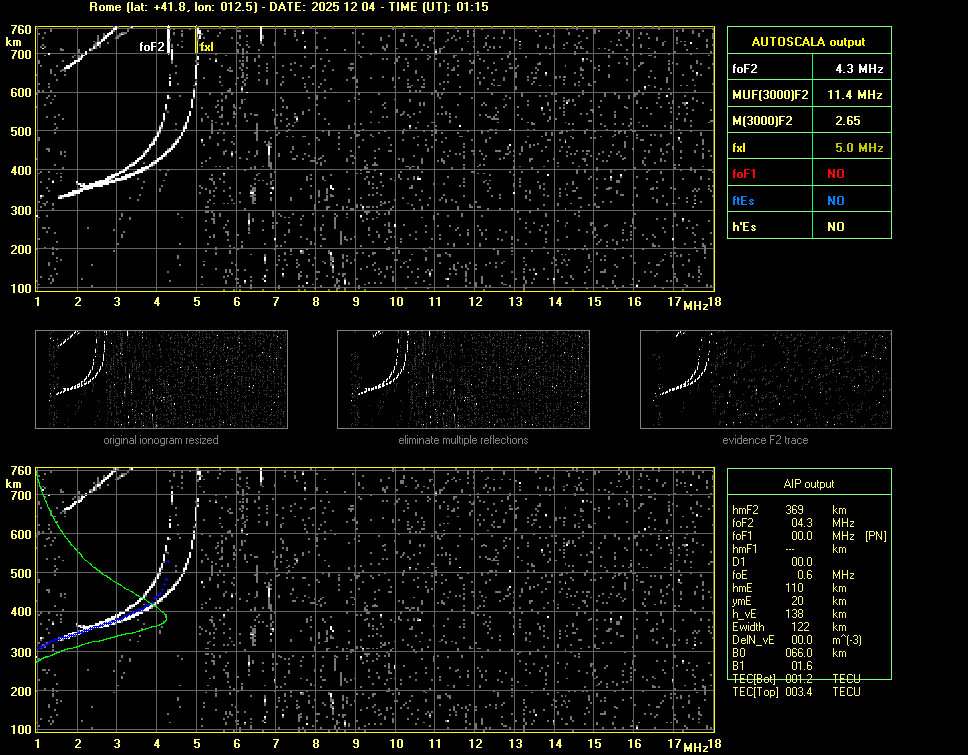Click the AUTOSCALA output header
The width and height of the screenshot is (968, 755).
(808, 42)
